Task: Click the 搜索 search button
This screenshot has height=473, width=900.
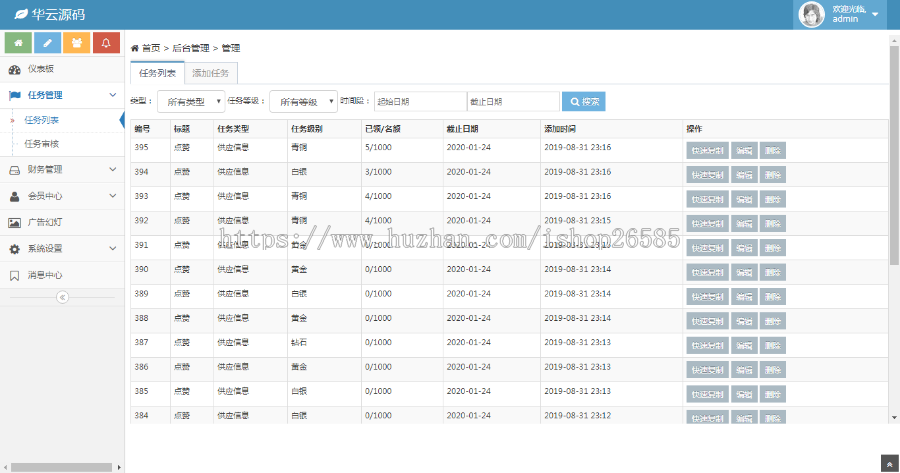Action: click(x=583, y=101)
